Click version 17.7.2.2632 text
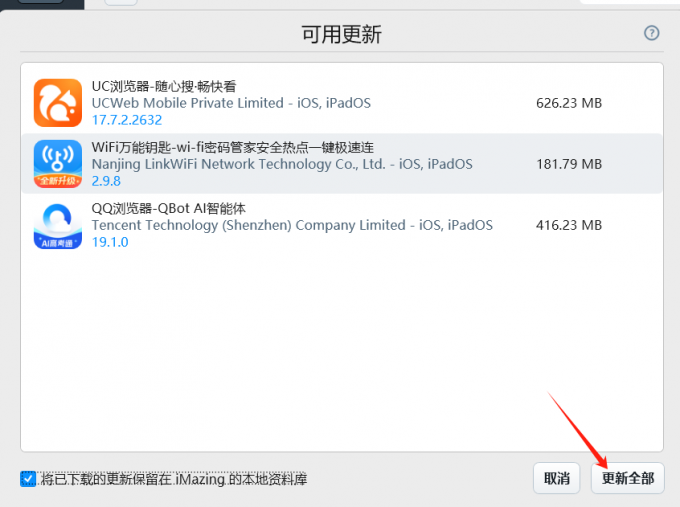Viewport: 680px width, 507px height. click(x=127, y=120)
